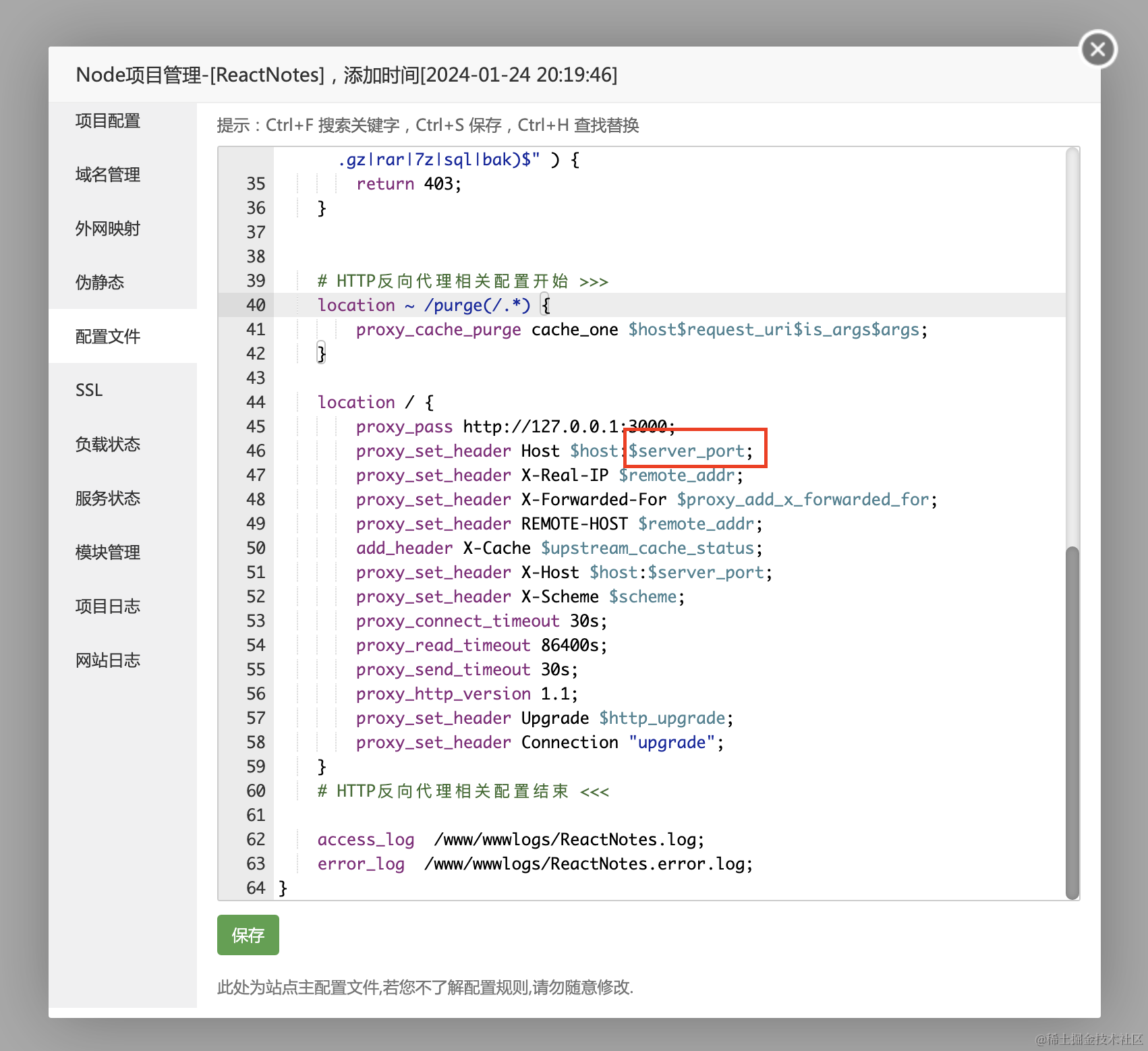The image size is (1148, 1051).
Task: Click line number 64 in gutter
Action: click(256, 888)
